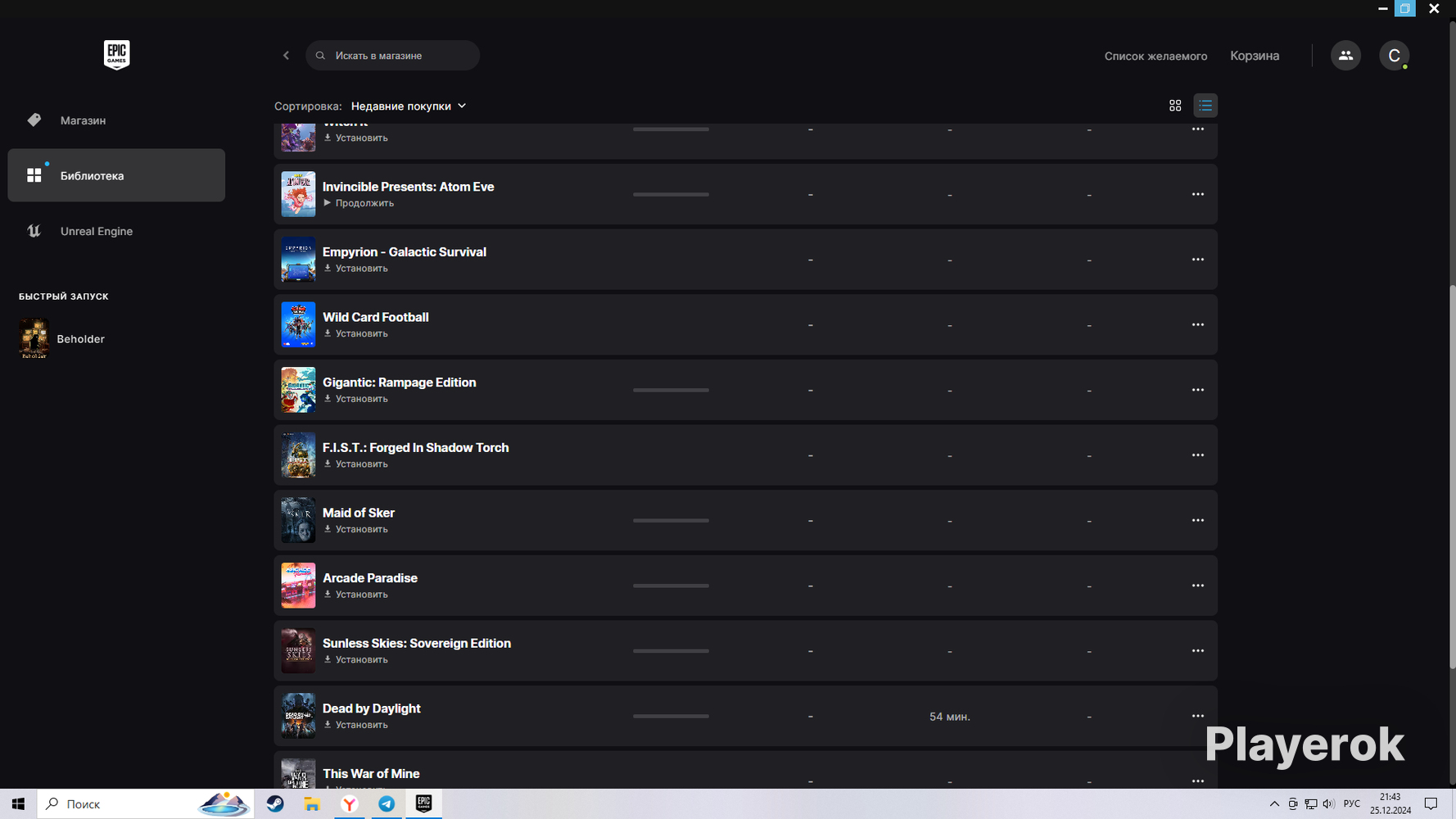This screenshot has width=1456, height=819.
Task: Open more options for Maid of Sker
Action: (x=1198, y=520)
